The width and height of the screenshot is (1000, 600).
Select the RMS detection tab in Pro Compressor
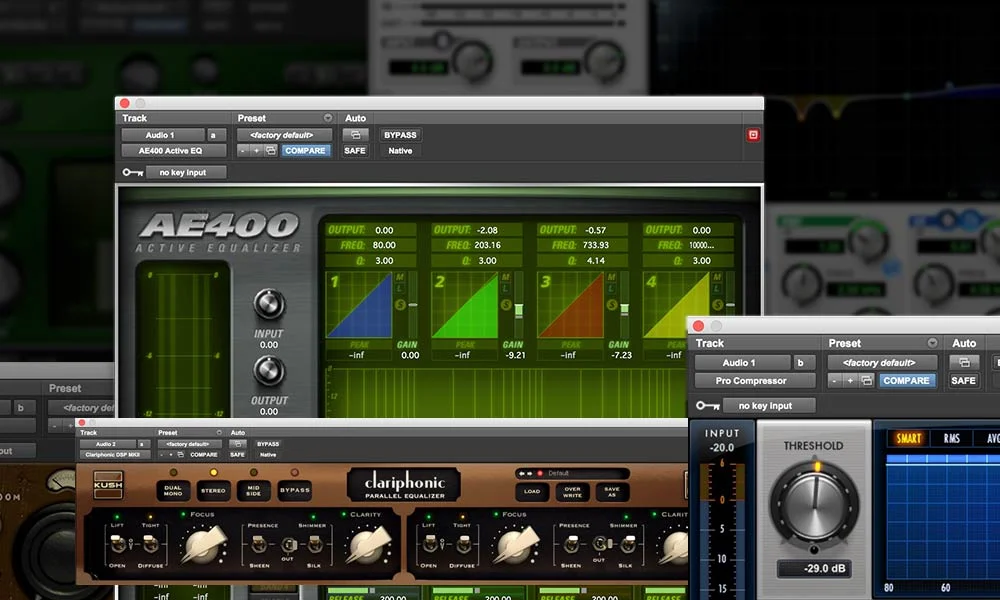pos(952,438)
